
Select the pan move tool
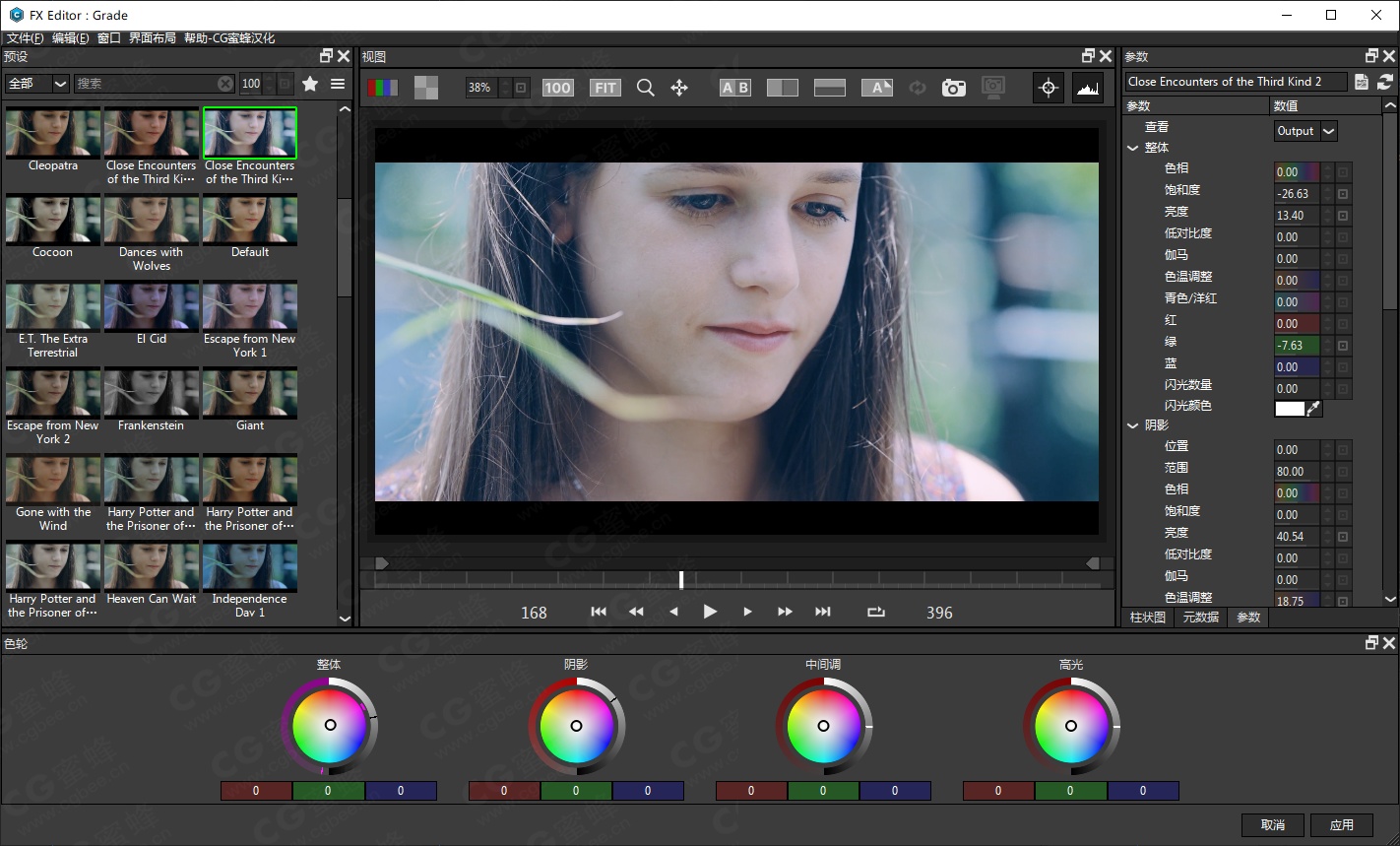click(x=679, y=88)
